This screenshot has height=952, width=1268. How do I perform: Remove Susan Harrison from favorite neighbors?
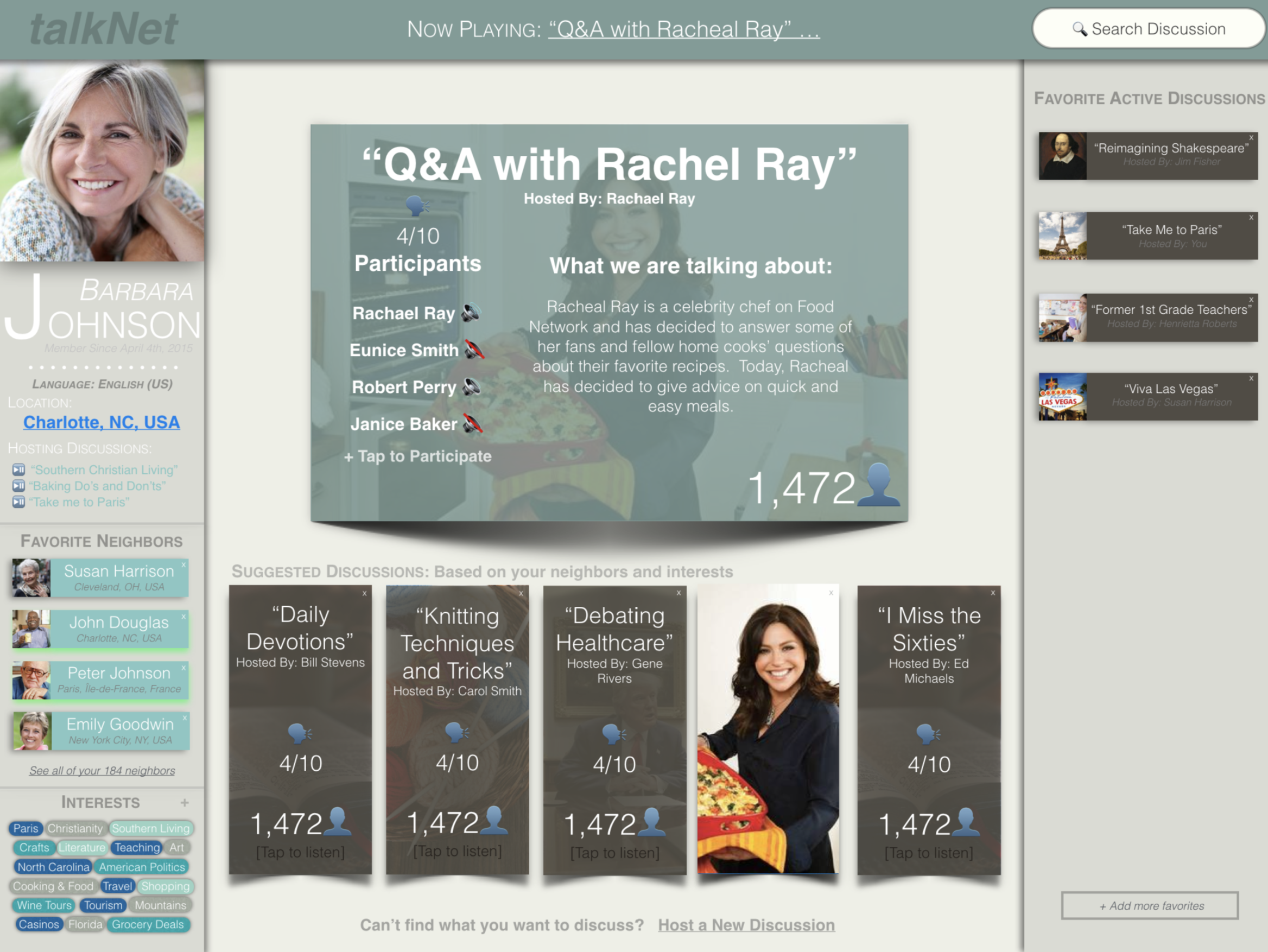pyautogui.click(x=183, y=565)
